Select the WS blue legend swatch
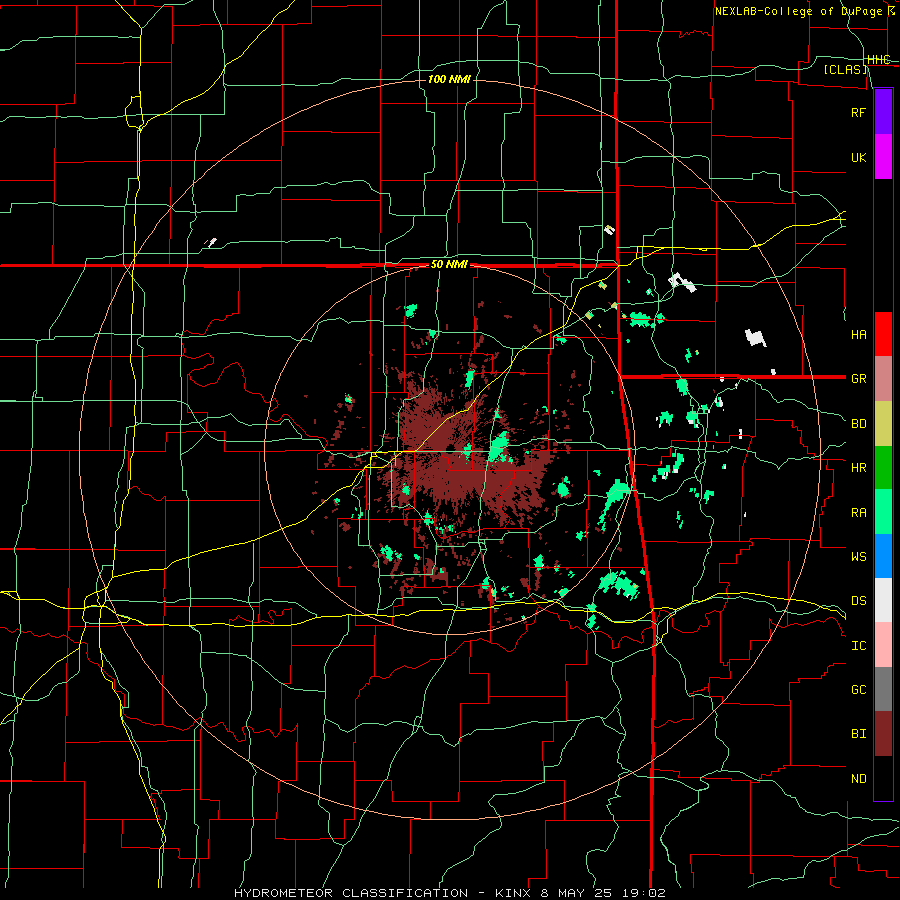Screen dimensions: 900x900 pyautogui.click(x=883, y=556)
